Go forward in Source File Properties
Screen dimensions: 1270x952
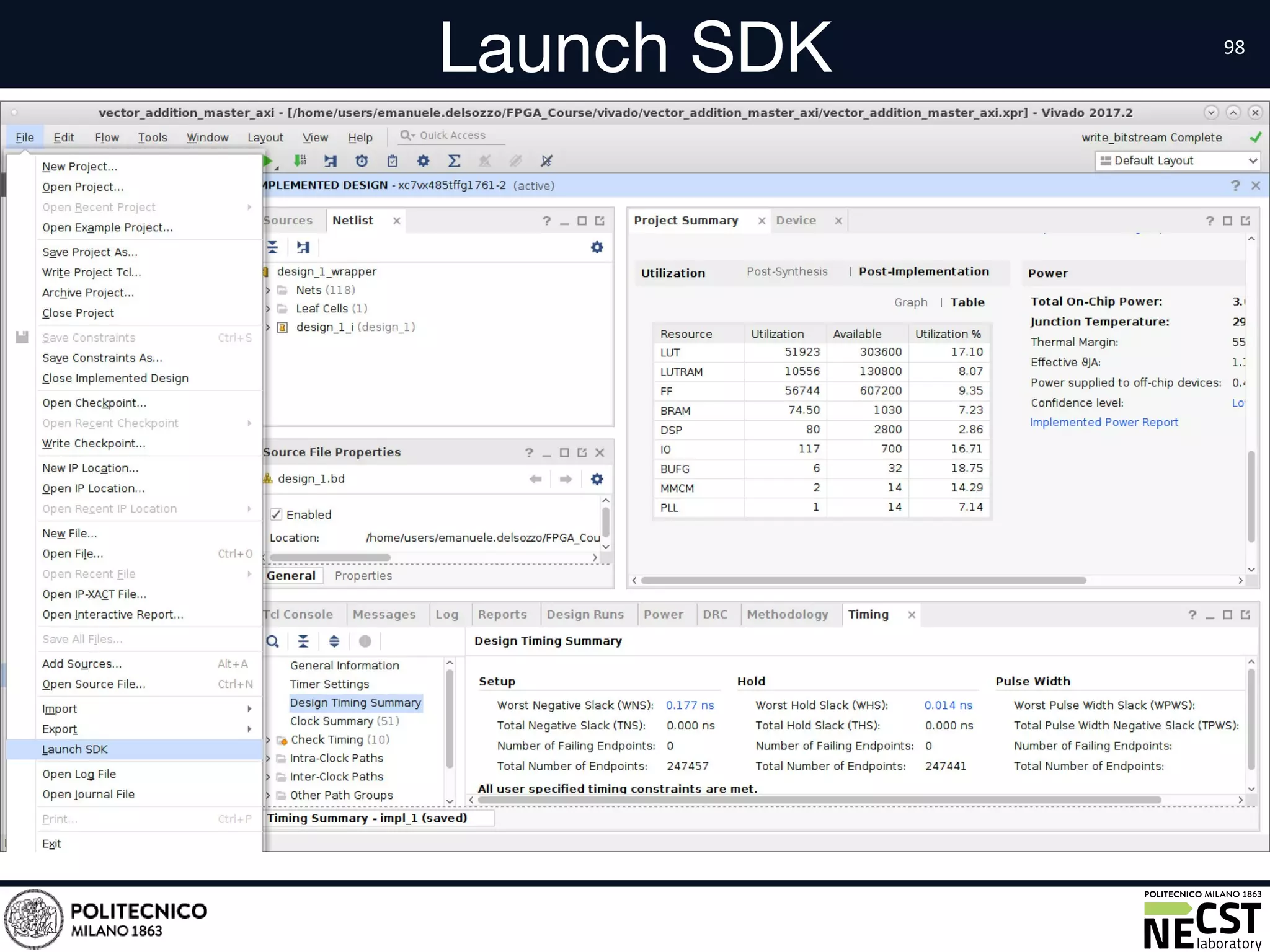566,479
